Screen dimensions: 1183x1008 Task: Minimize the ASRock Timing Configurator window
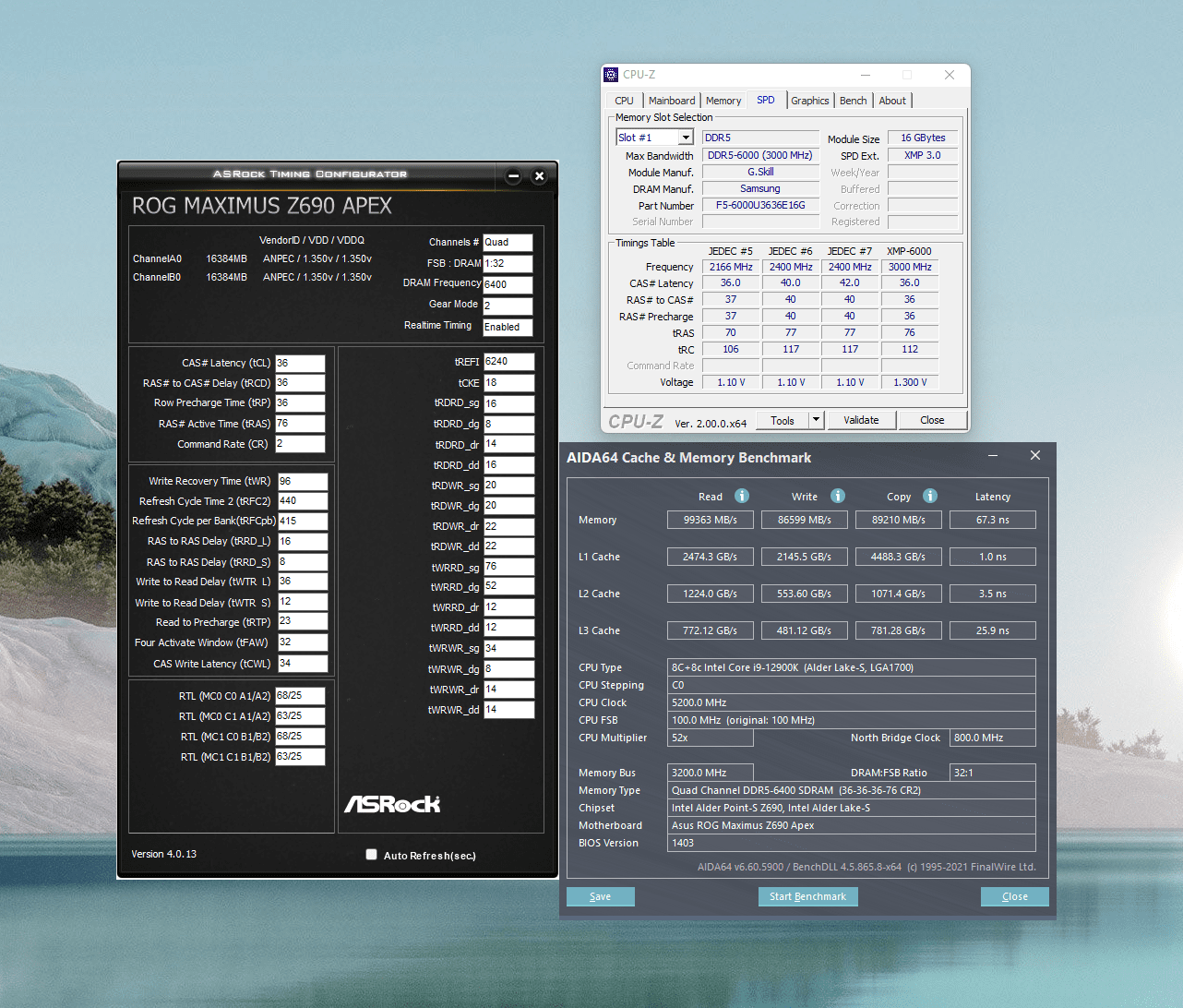514,176
